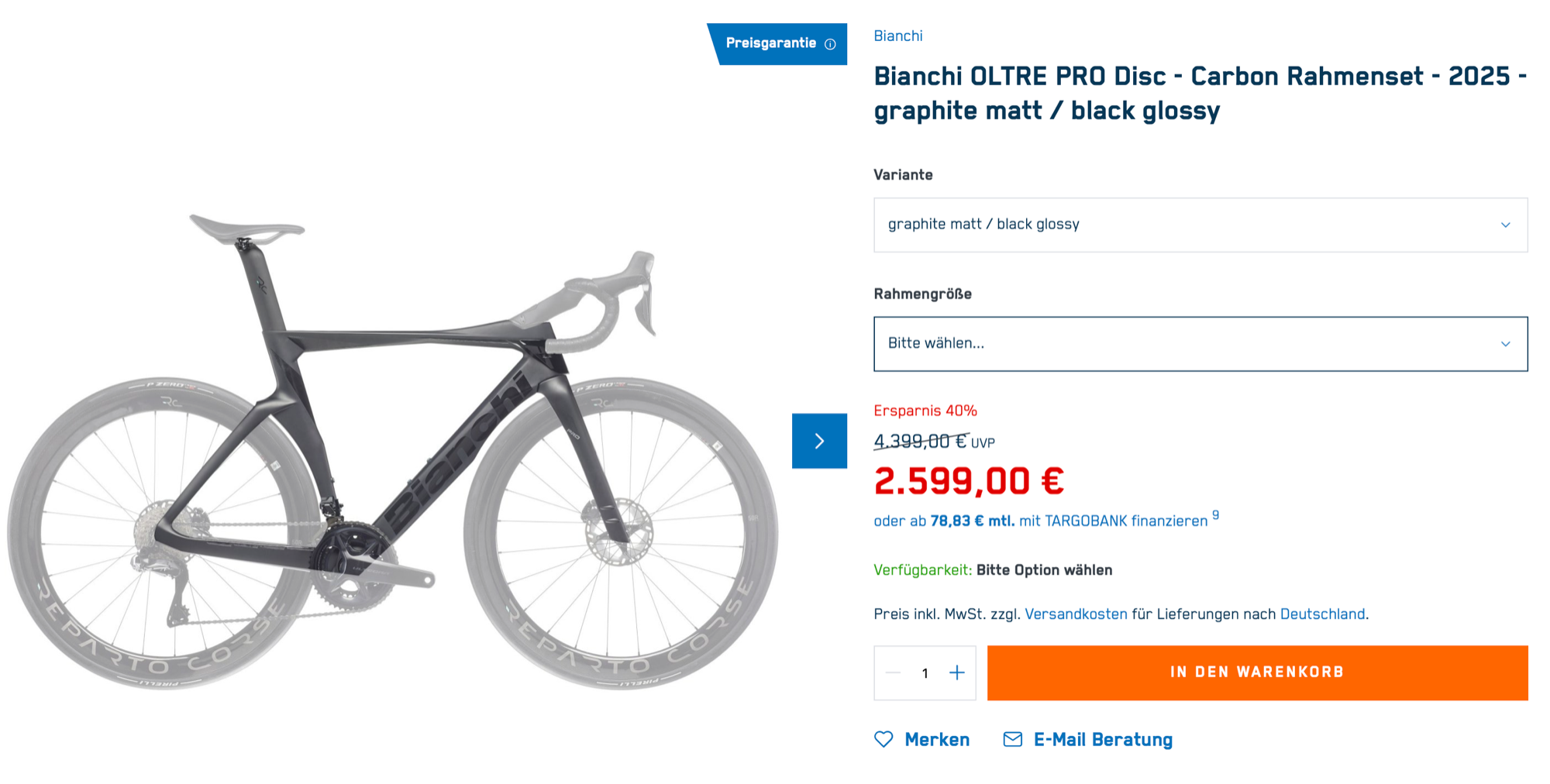Click the 'Merken' wishlist text
The width and height of the screenshot is (1550, 784).
coord(937,739)
